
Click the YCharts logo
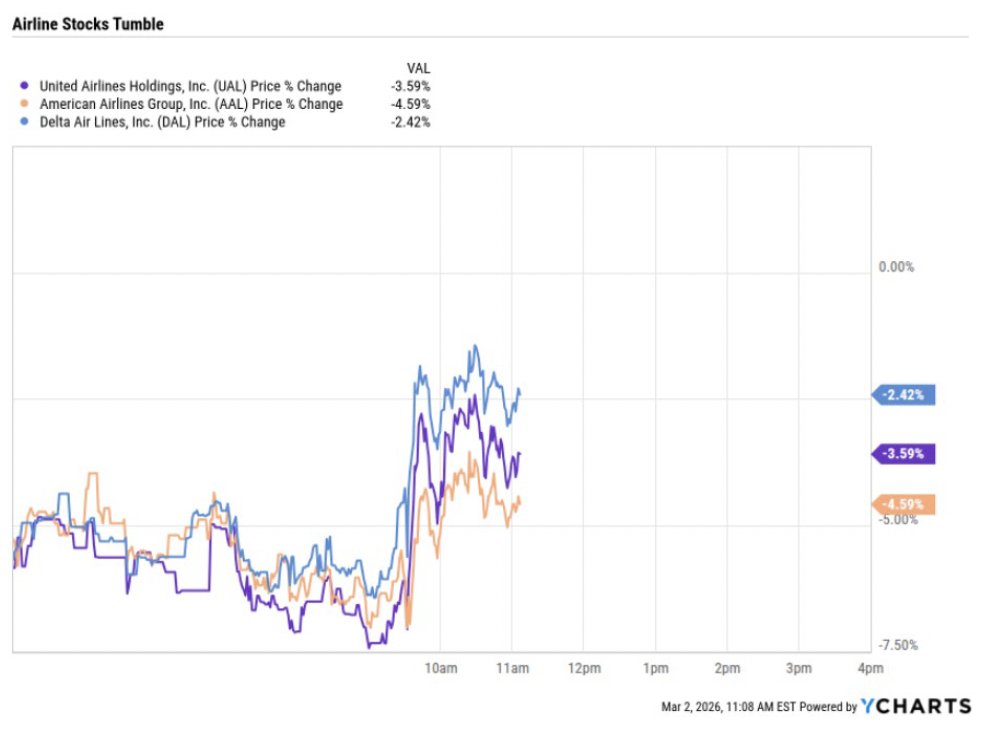pyautogui.click(x=916, y=706)
